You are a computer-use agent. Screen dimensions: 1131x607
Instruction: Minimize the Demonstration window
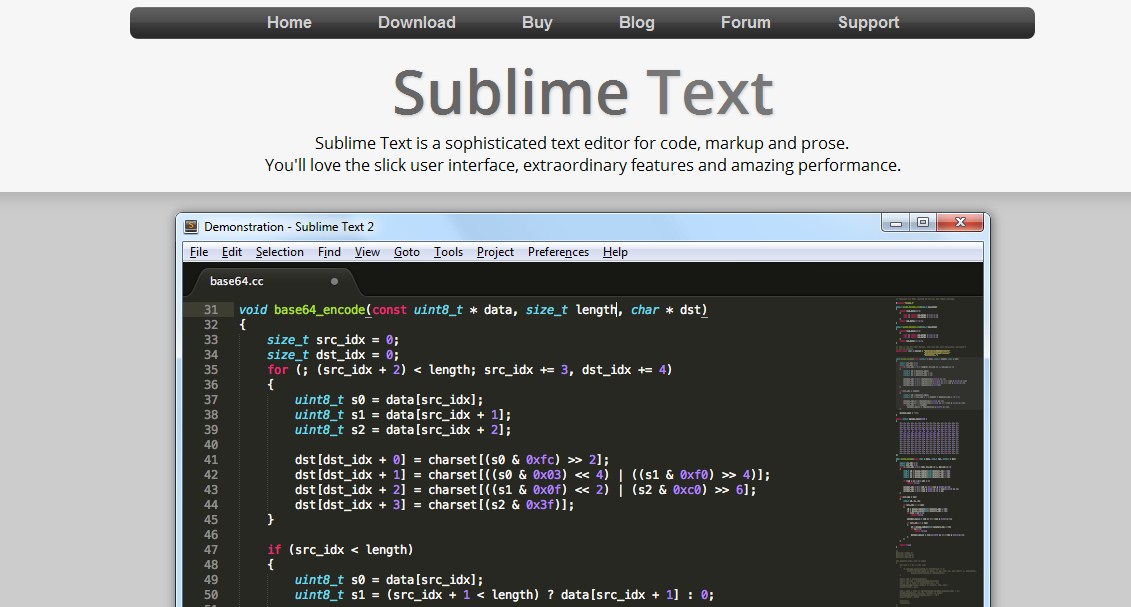(896, 223)
